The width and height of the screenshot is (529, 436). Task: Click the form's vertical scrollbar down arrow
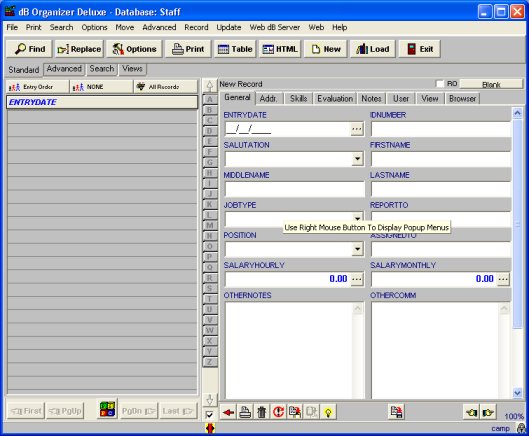(x=517, y=392)
